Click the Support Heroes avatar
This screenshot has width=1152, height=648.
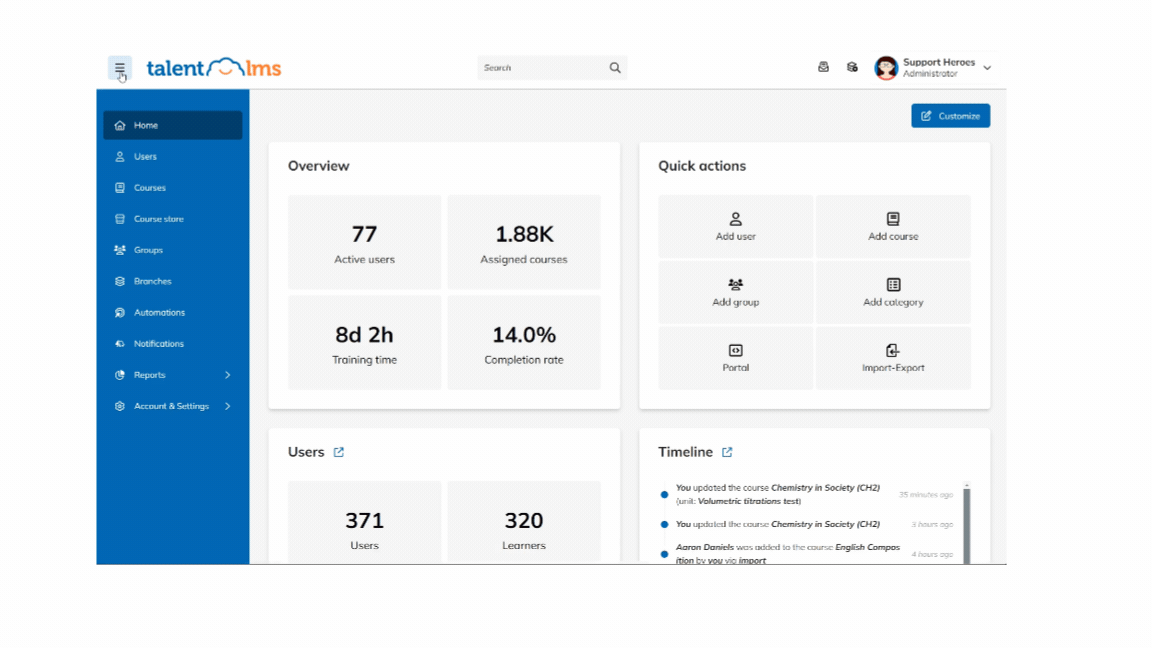pos(886,68)
